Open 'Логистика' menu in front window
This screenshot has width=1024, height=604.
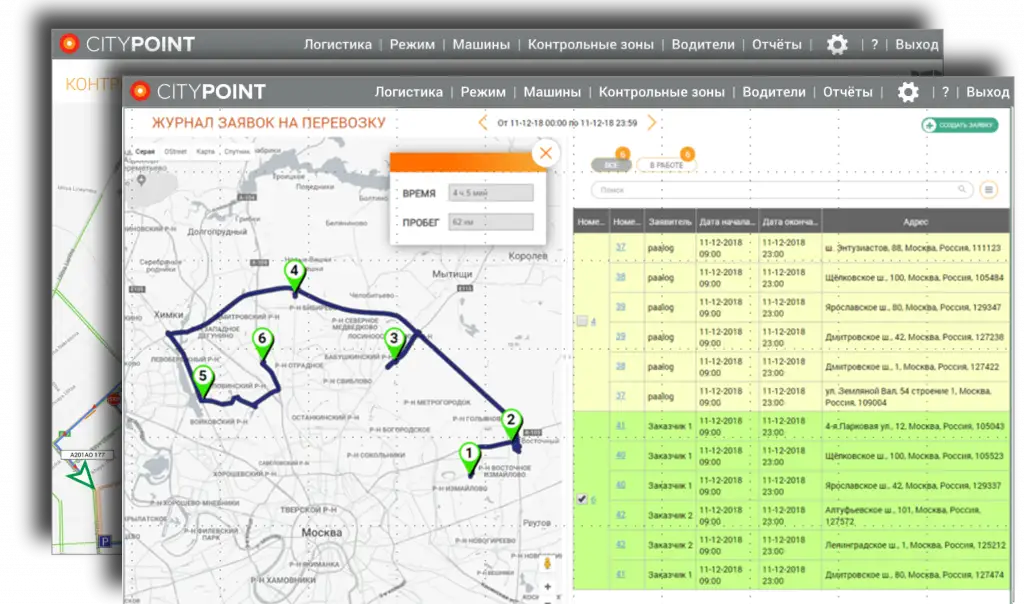pyautogui.click(x=408, y=92)
